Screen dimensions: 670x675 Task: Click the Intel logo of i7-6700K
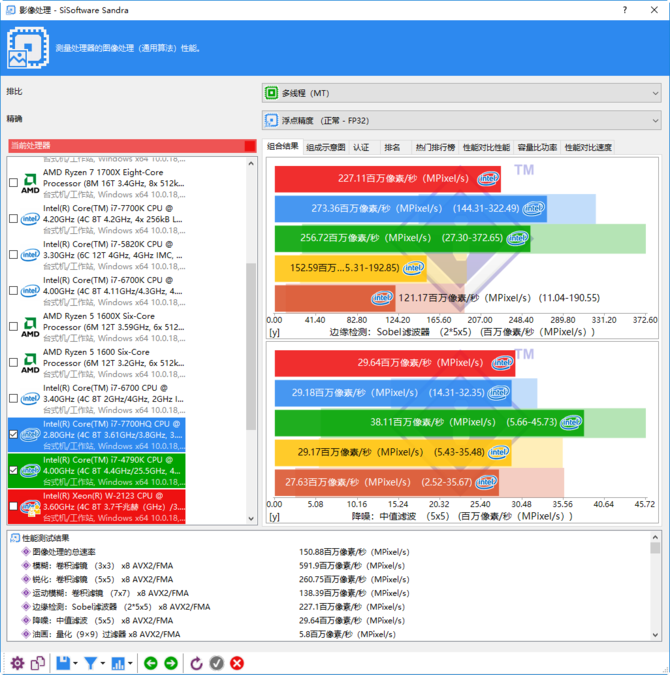pyautogui.click(x=30, y=291)
